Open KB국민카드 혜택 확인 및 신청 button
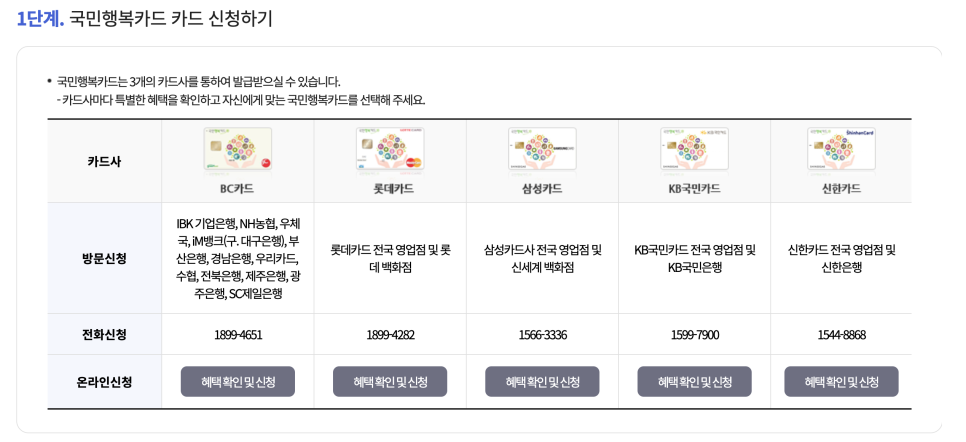 click(694, 382)
